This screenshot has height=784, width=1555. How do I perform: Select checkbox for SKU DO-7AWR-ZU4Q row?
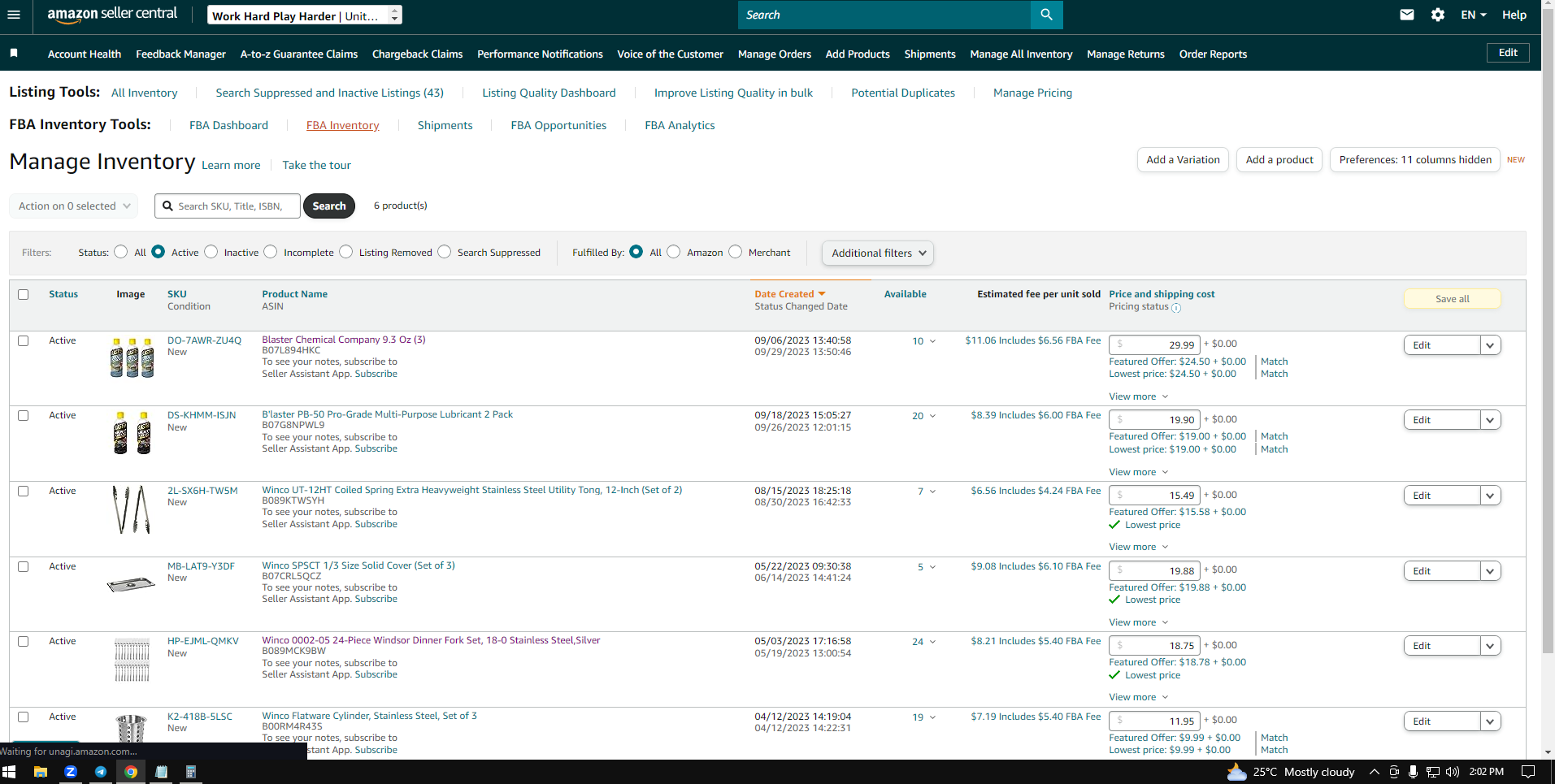pos(23,341)
